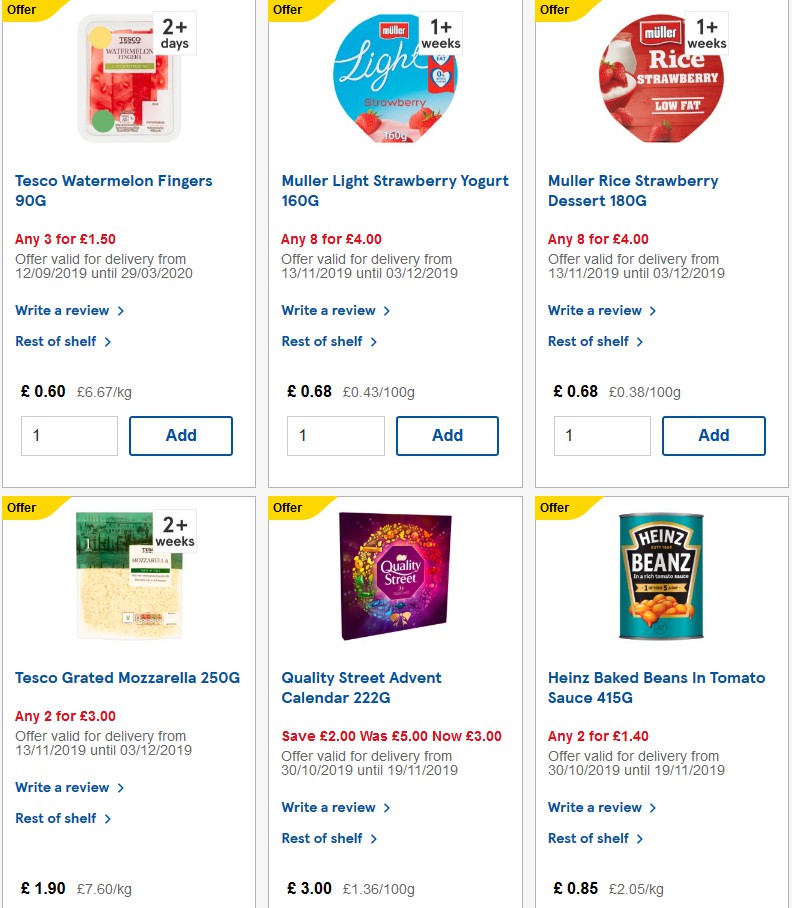
Task: View the Quality Street Advent Calendar image
Action: (x=394, y=576)
